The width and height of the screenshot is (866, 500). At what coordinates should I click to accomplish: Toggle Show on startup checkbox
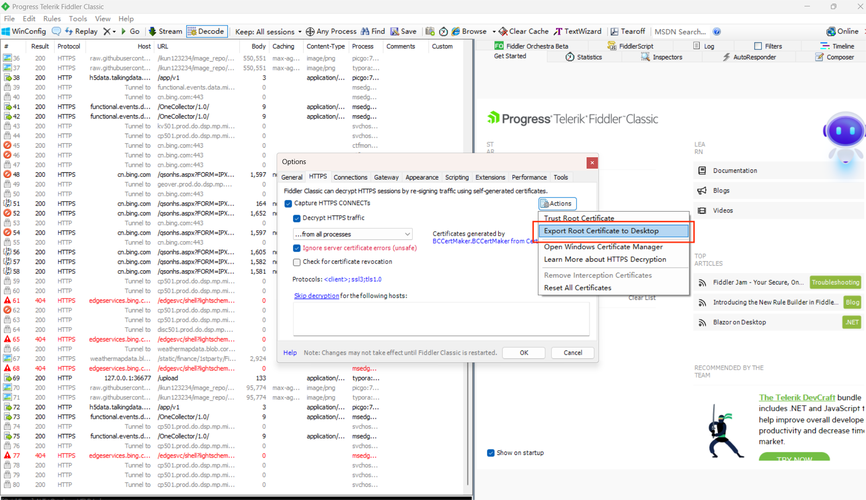(490, 452)
